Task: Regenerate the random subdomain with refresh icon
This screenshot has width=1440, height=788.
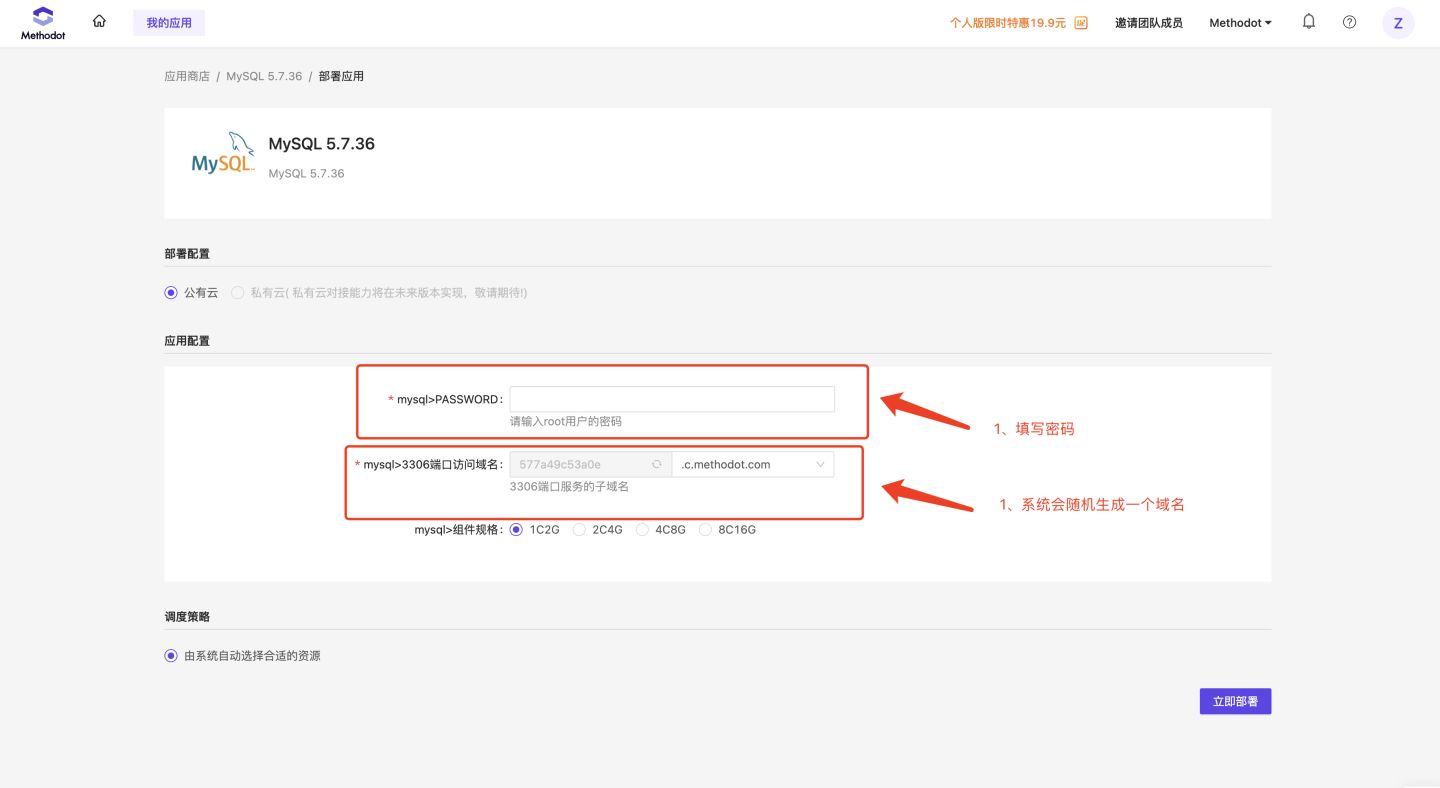Action: [x=657, y=464]
